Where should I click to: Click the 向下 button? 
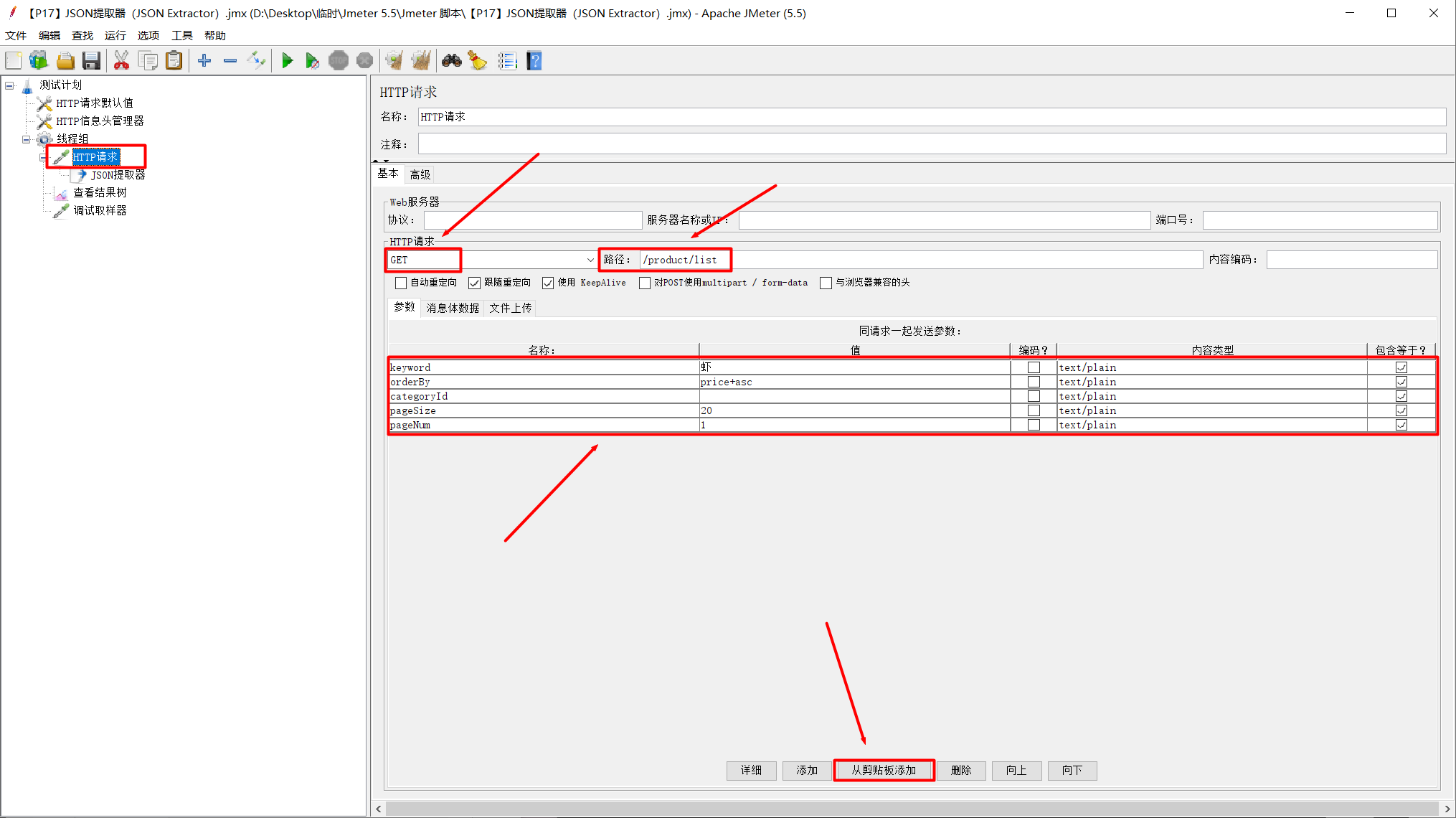(1072, 771)
